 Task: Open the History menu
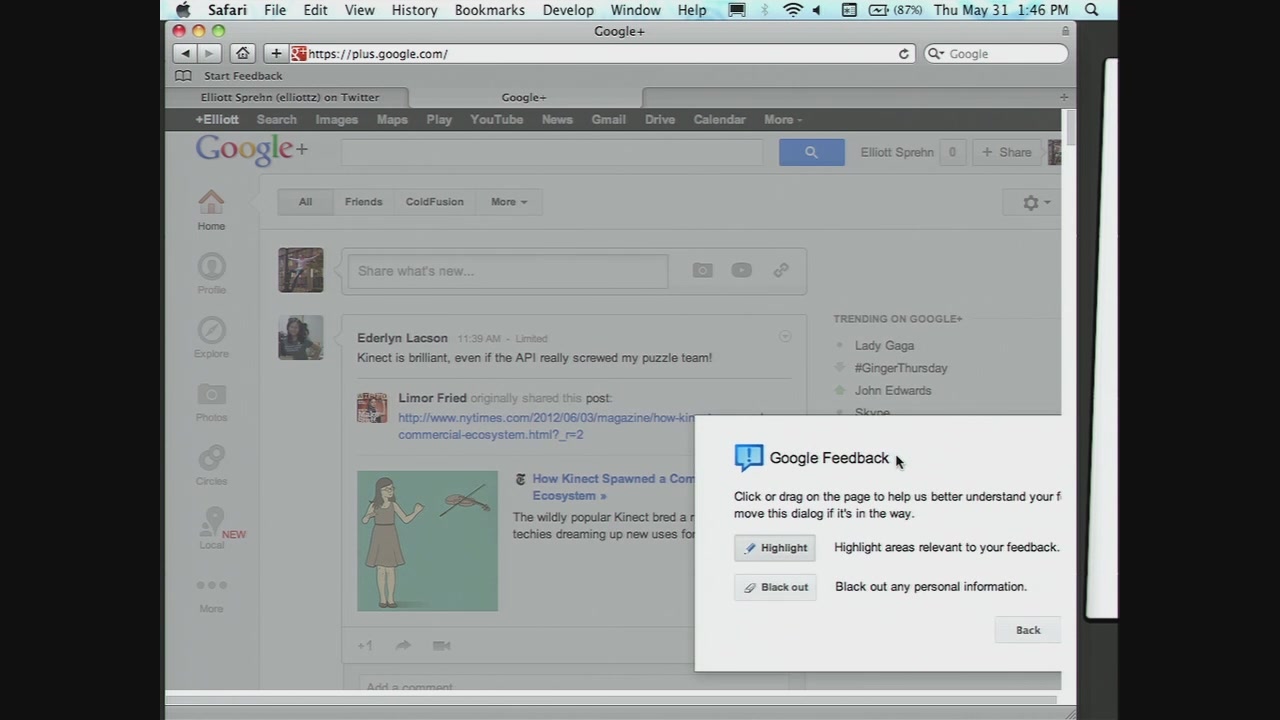pos(414,10)
